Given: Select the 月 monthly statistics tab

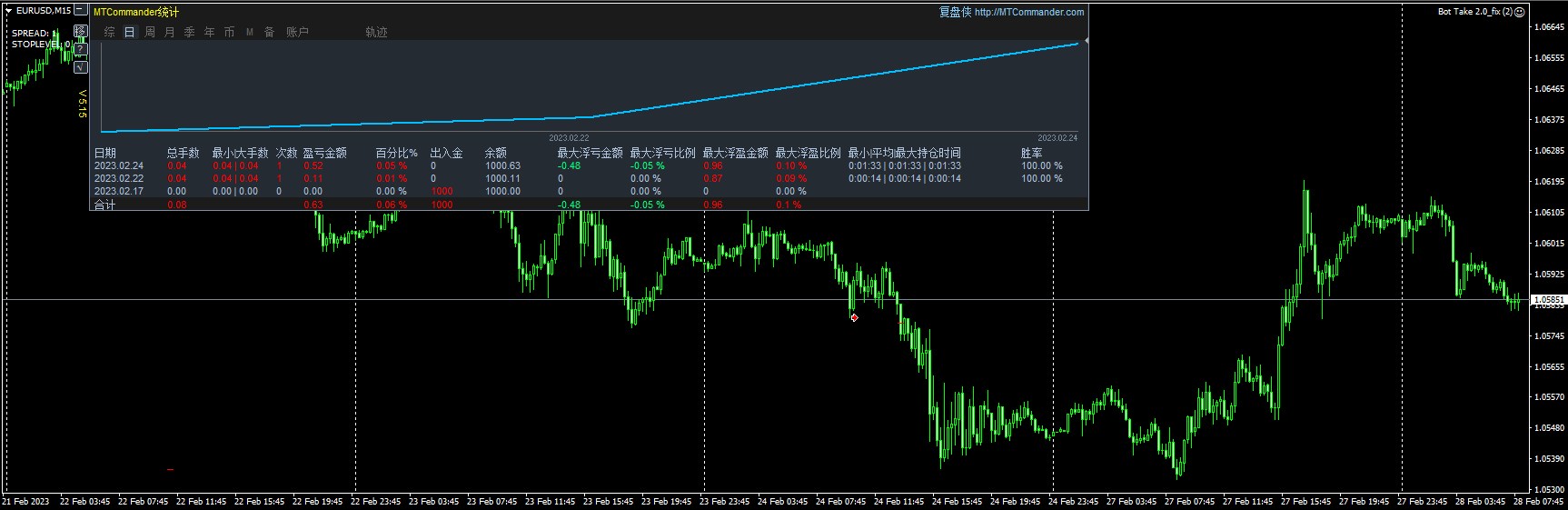Looking at the screenshot, I should click(x=169, y=32).
